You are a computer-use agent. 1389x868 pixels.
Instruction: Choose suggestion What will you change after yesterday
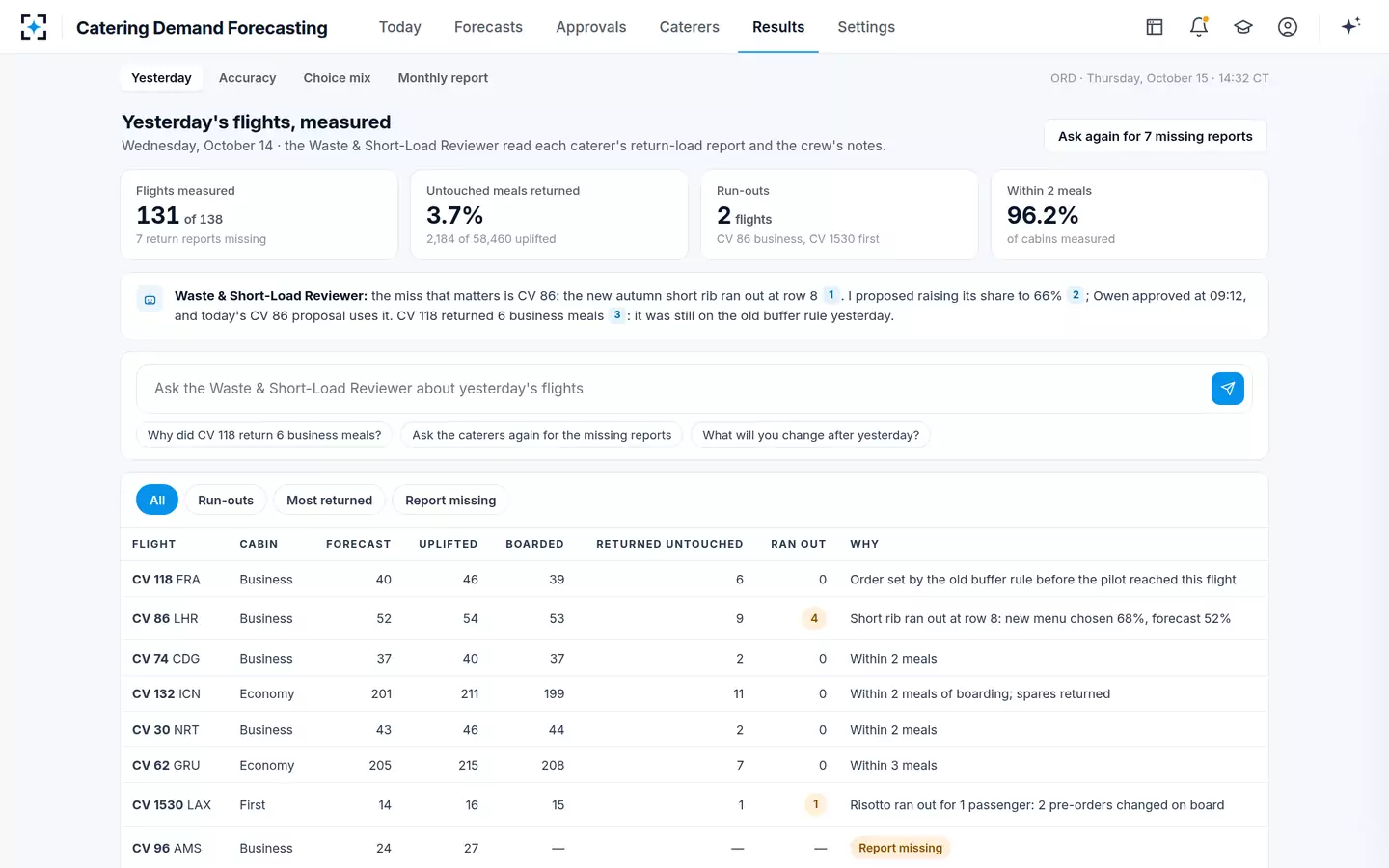811,435
